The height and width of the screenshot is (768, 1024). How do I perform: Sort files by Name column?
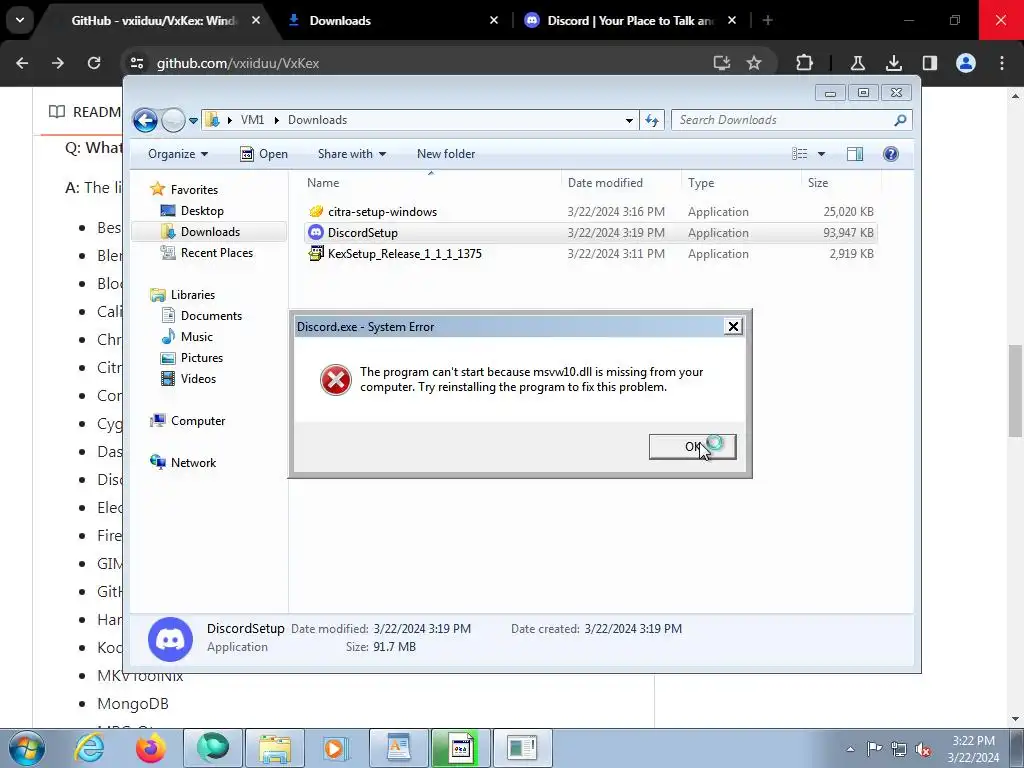point(431,183)
